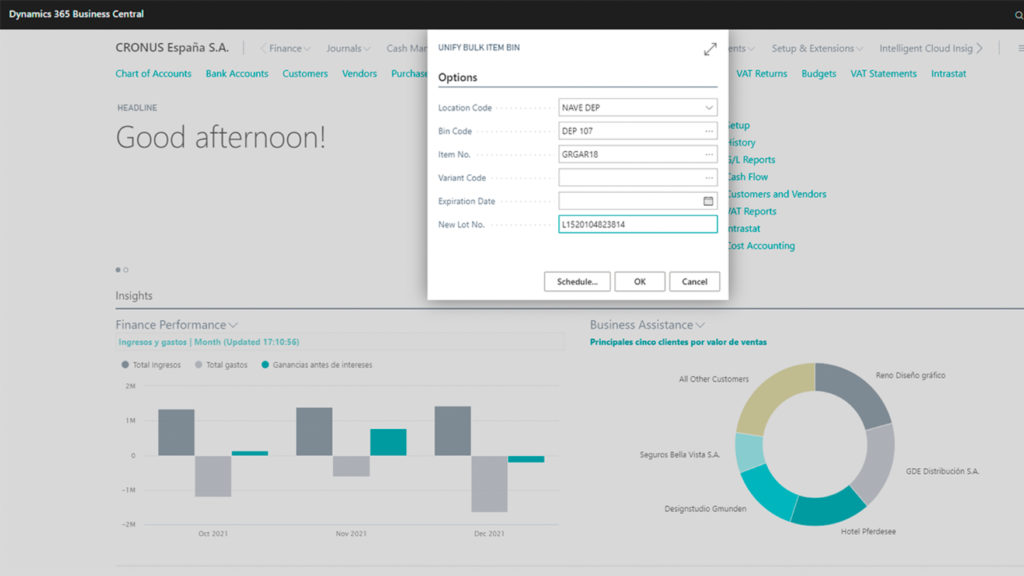Open Variant Code lookup ellipsis
The width and height of the screenshot is (1024, 576).
709,178
